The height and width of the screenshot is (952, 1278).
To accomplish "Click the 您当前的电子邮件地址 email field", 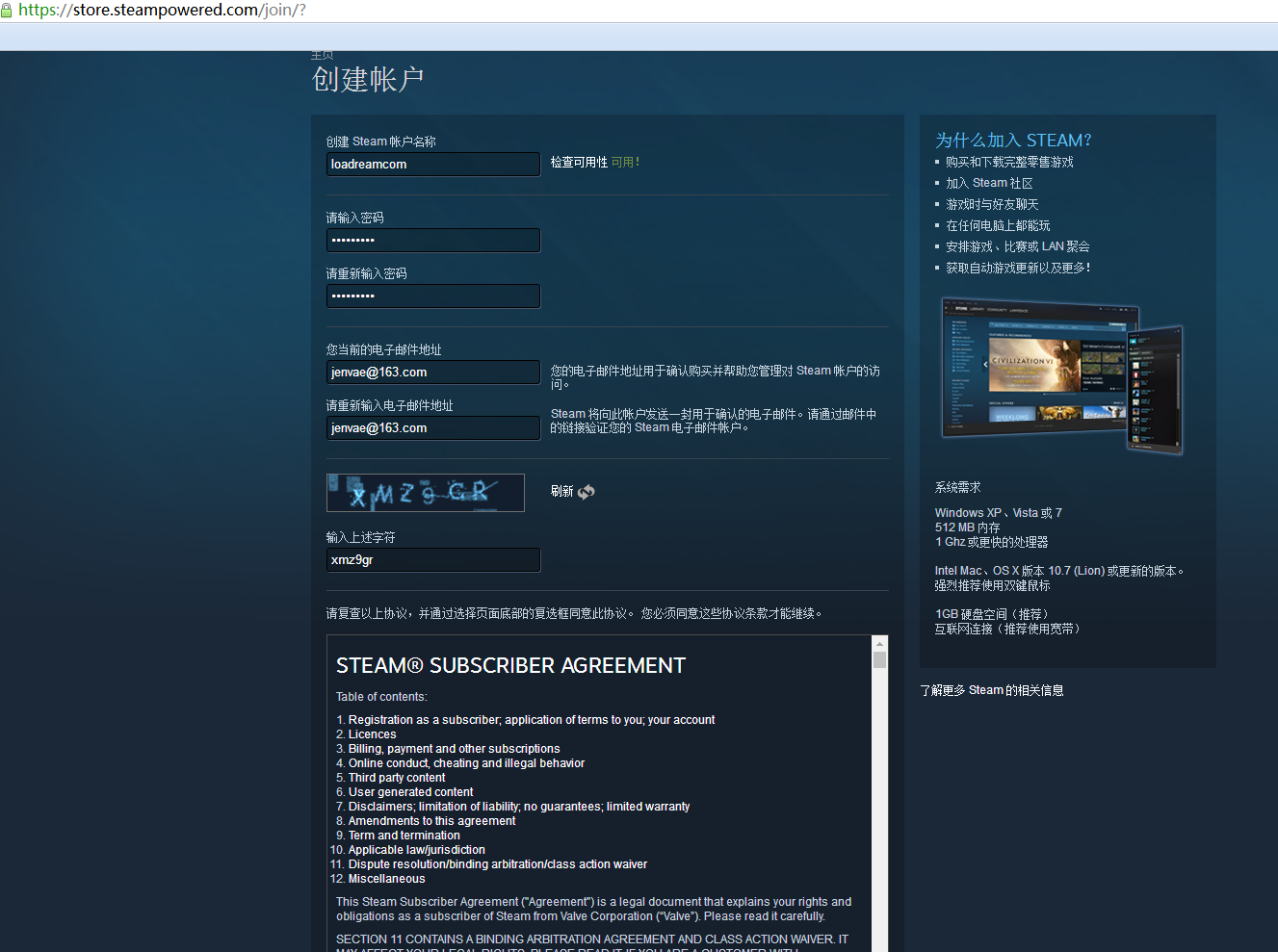I will [x=433, y=373].
